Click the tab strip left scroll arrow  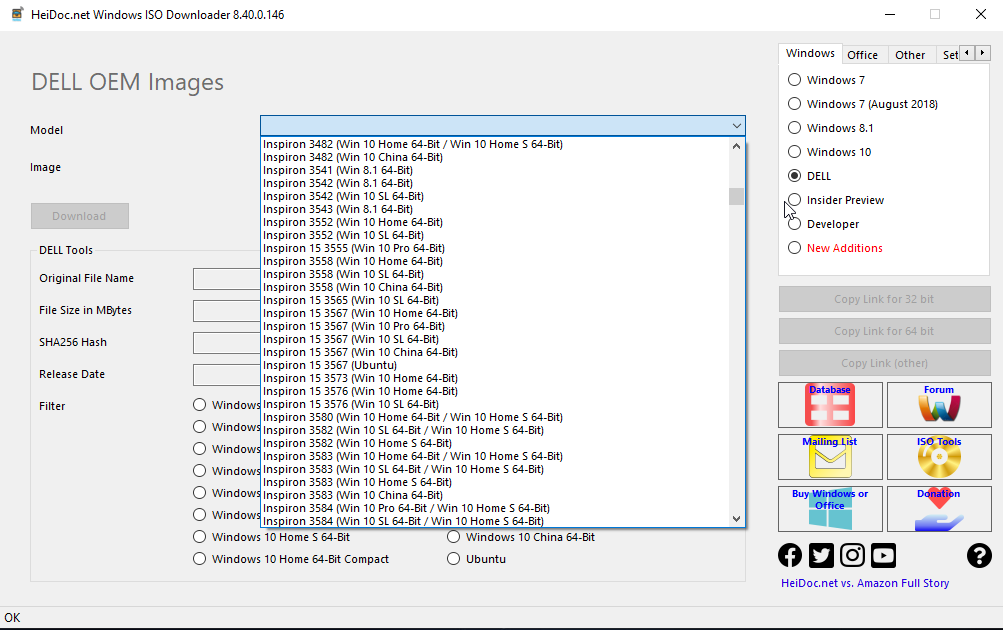click(967, 53)
